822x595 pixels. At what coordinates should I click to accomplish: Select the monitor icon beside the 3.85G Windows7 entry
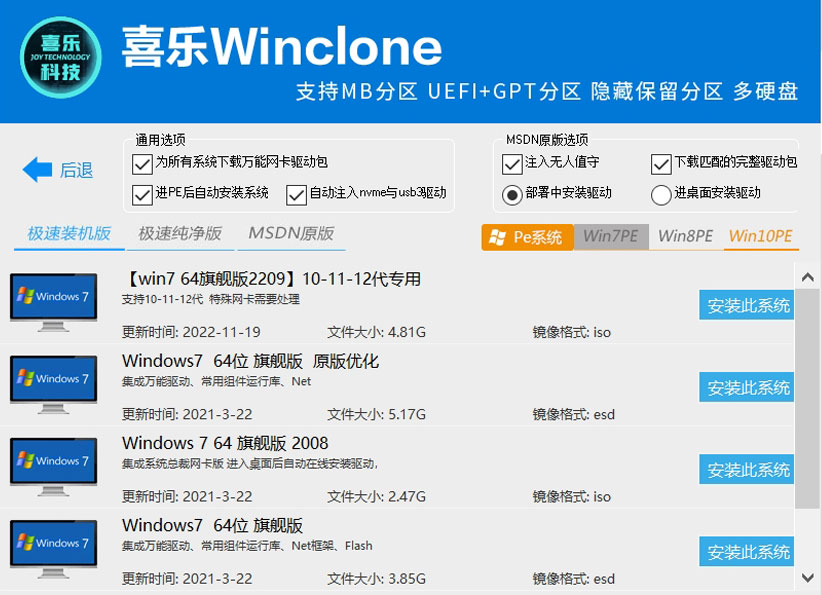coord(53,549)
